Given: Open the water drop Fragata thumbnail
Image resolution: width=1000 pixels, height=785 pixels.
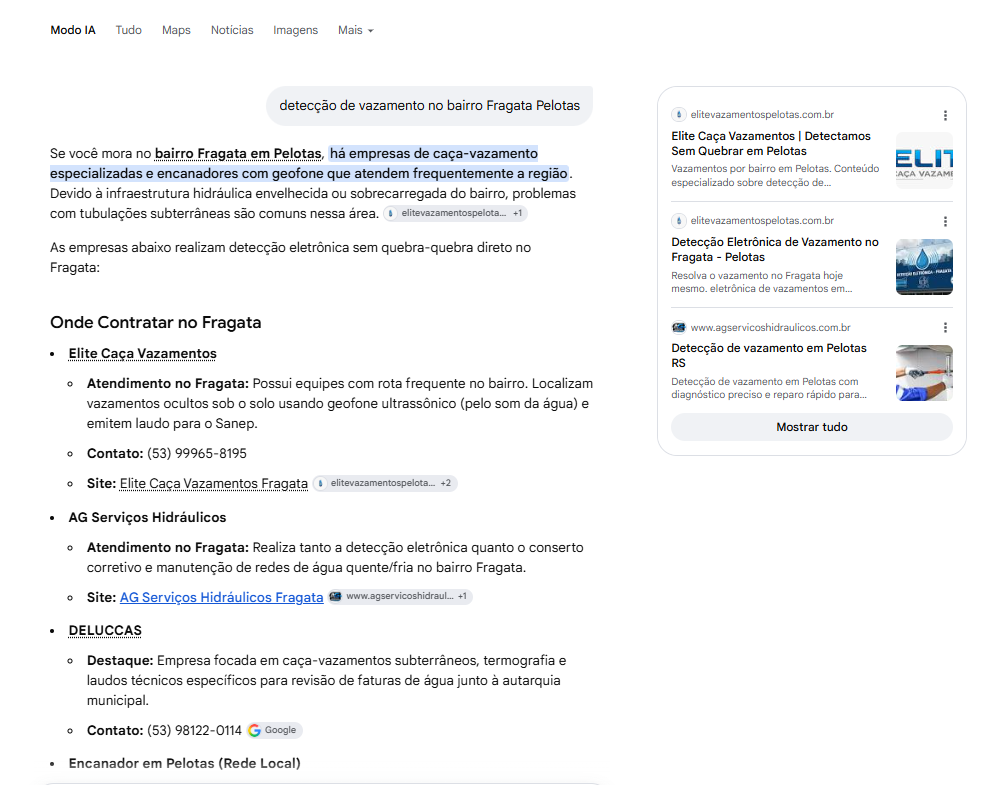Looking at the screenshot, I should 924,267.
